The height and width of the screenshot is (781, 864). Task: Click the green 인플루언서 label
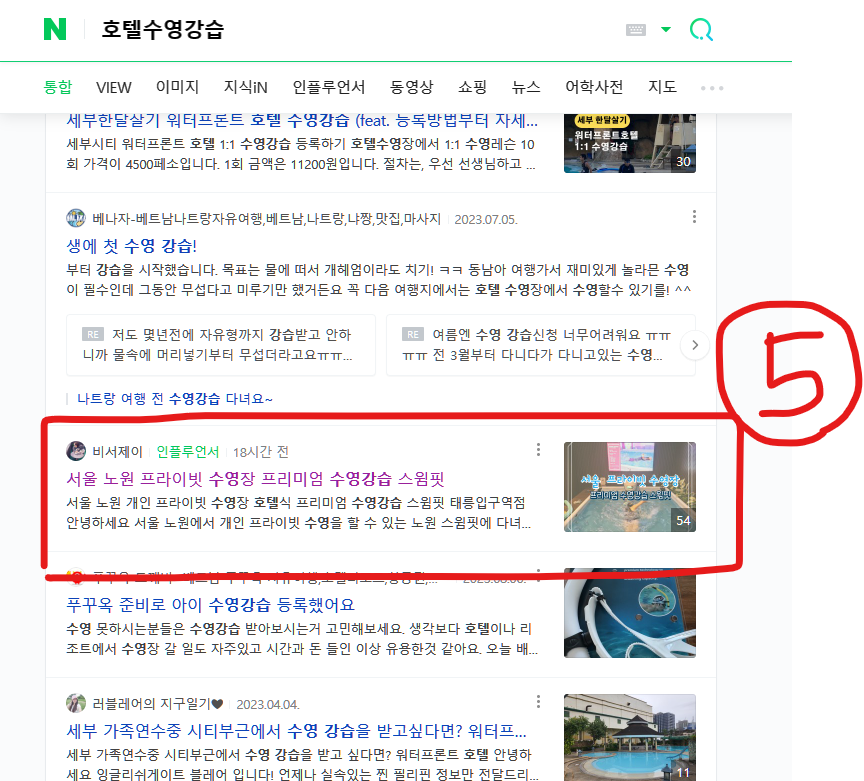click(188, 452)
